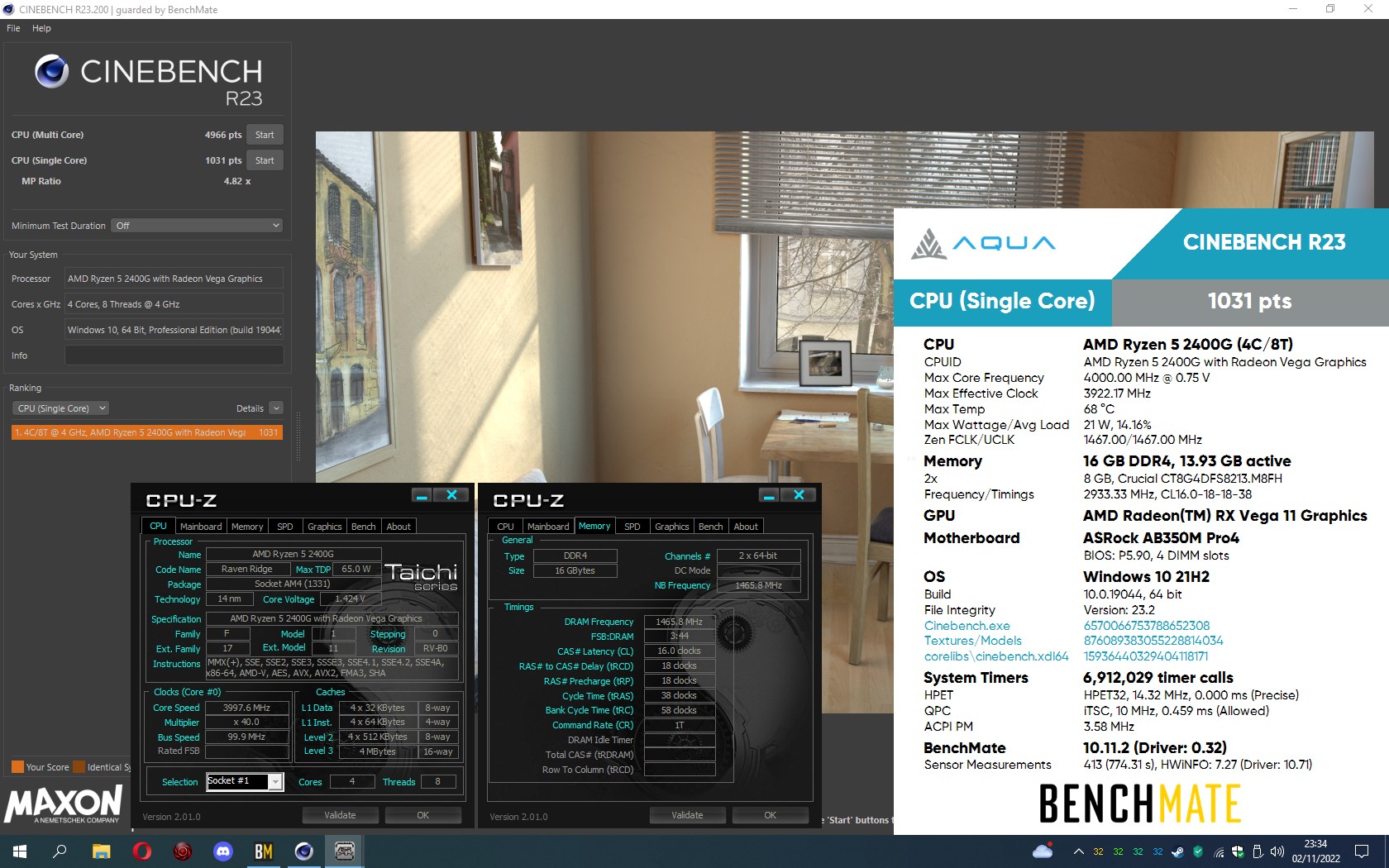Open the File menu
The height and width of the screenshot is (868, 1389).
(13, 28)
